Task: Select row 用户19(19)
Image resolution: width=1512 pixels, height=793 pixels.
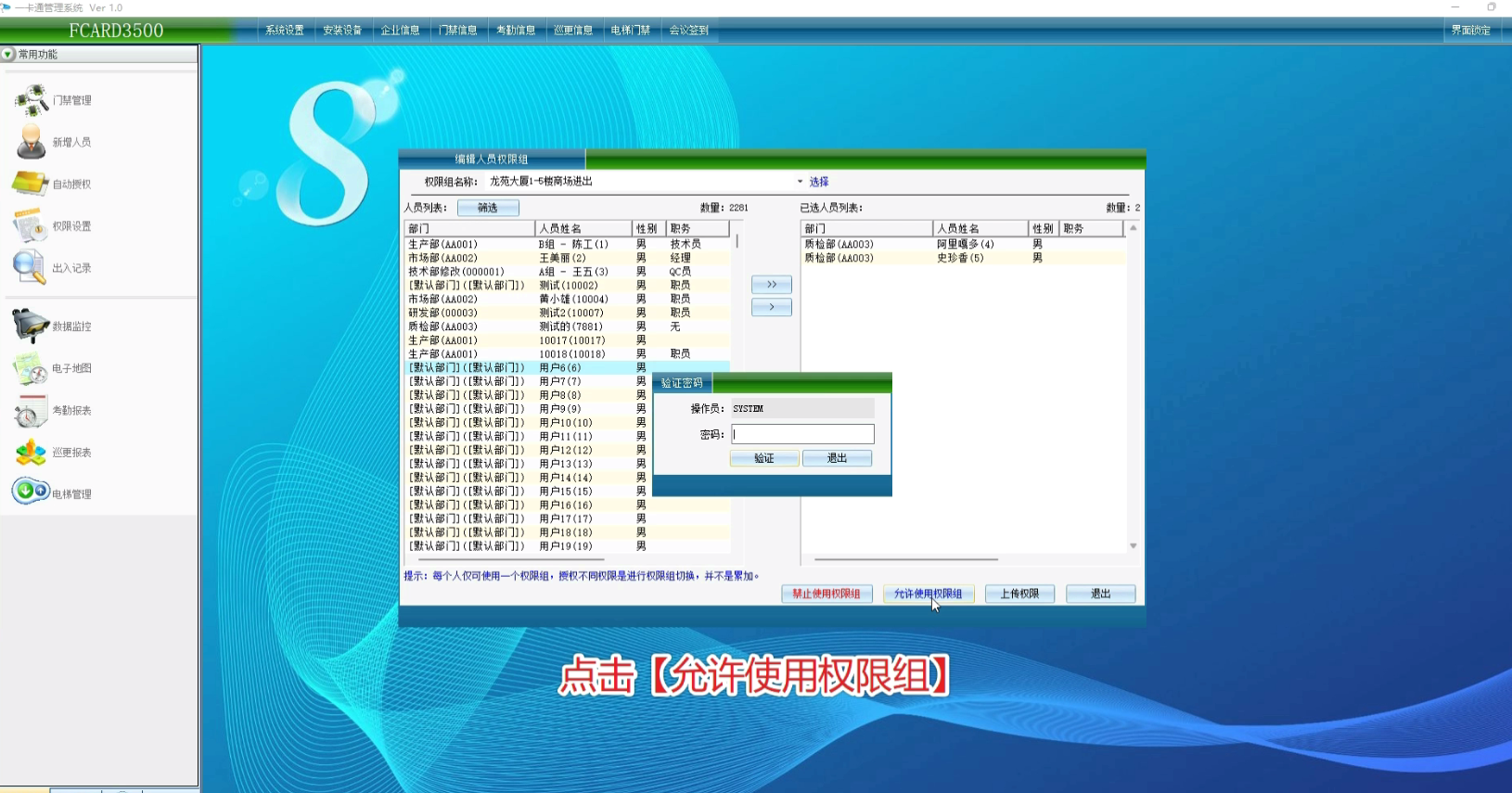Action: pyautogui.click(x=568, y=546)
